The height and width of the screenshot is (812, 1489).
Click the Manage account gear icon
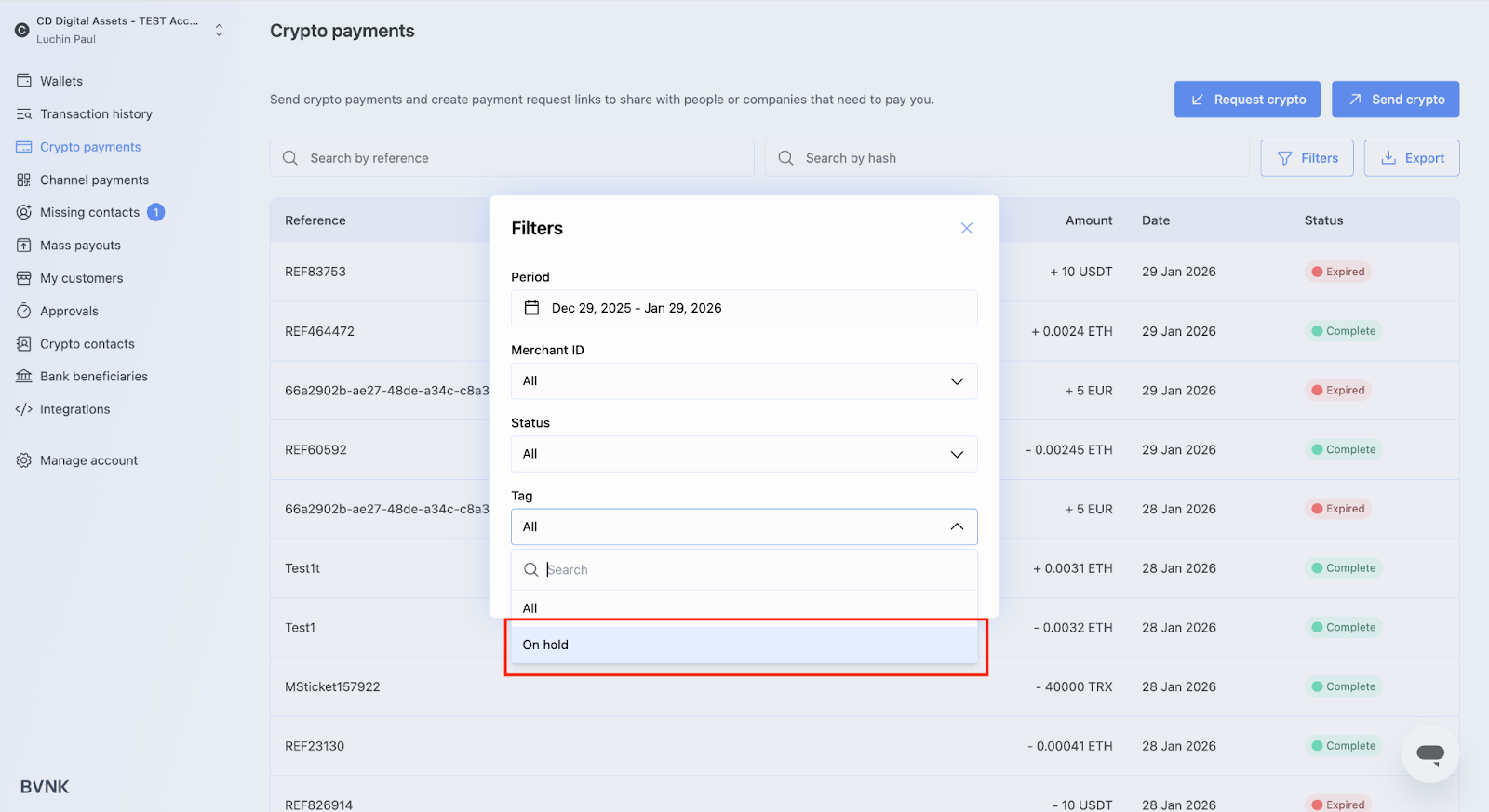[24, 460]
